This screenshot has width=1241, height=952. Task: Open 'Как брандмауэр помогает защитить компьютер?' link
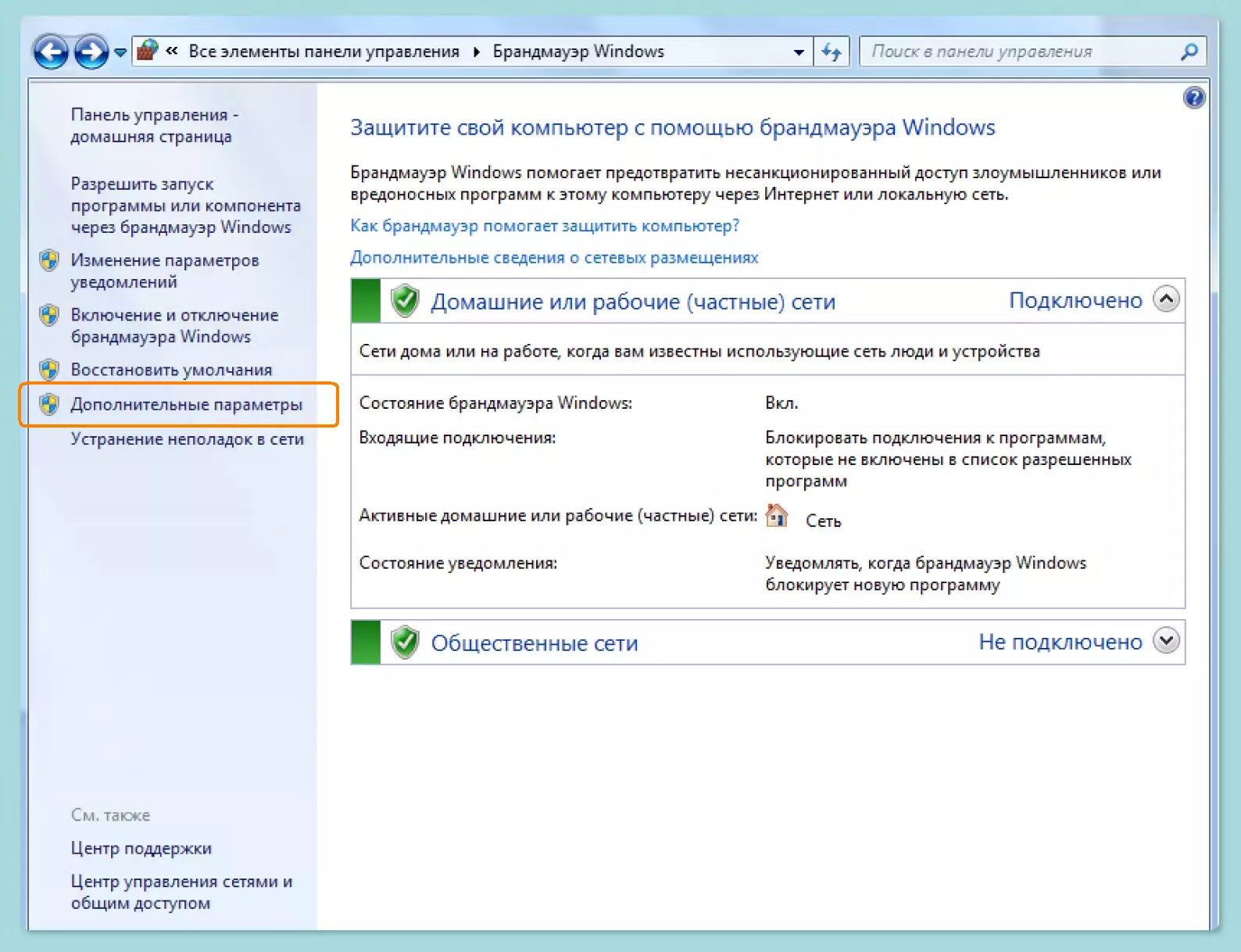click(x=545, y=226)
